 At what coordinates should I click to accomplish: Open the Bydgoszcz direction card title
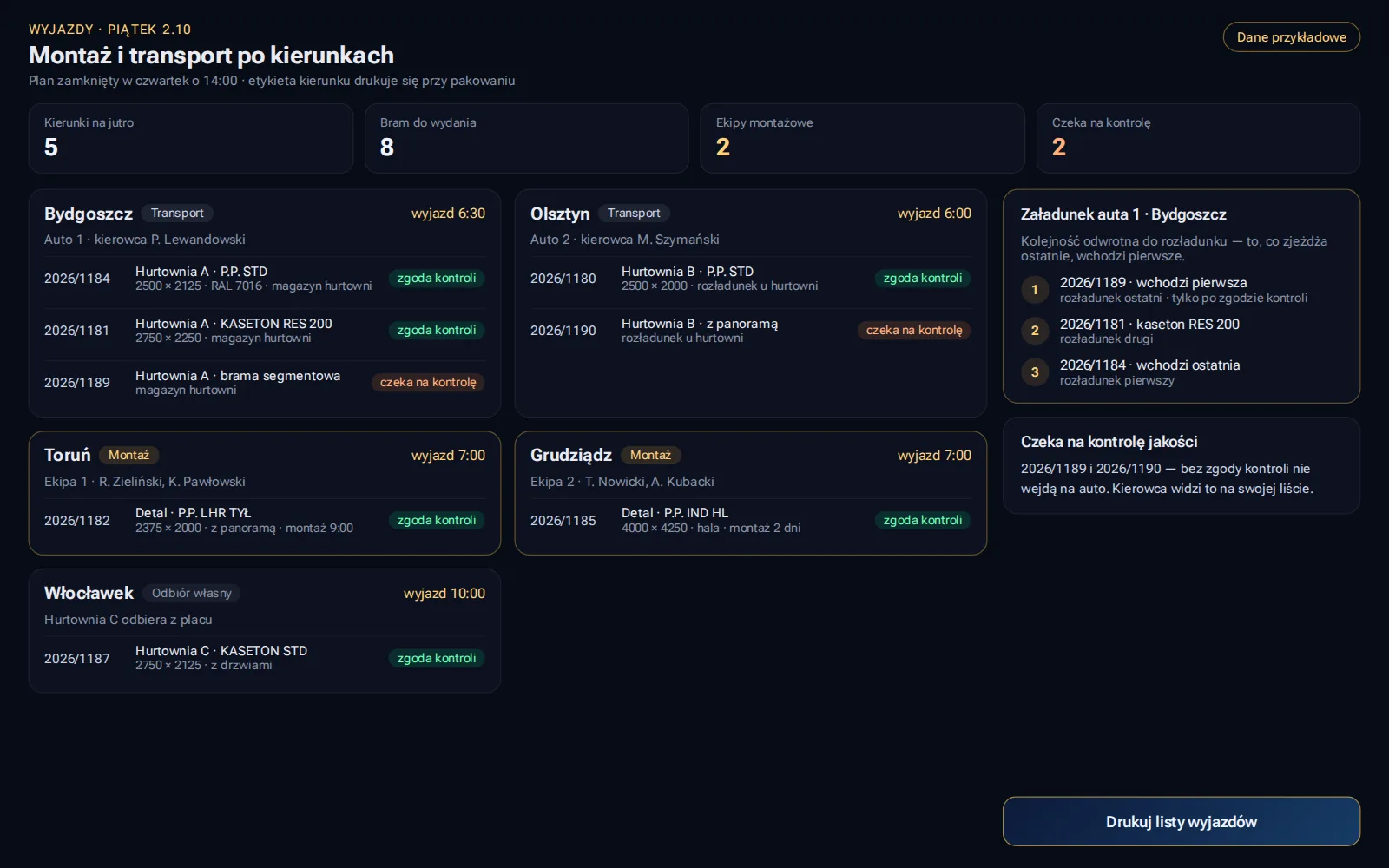89,214
